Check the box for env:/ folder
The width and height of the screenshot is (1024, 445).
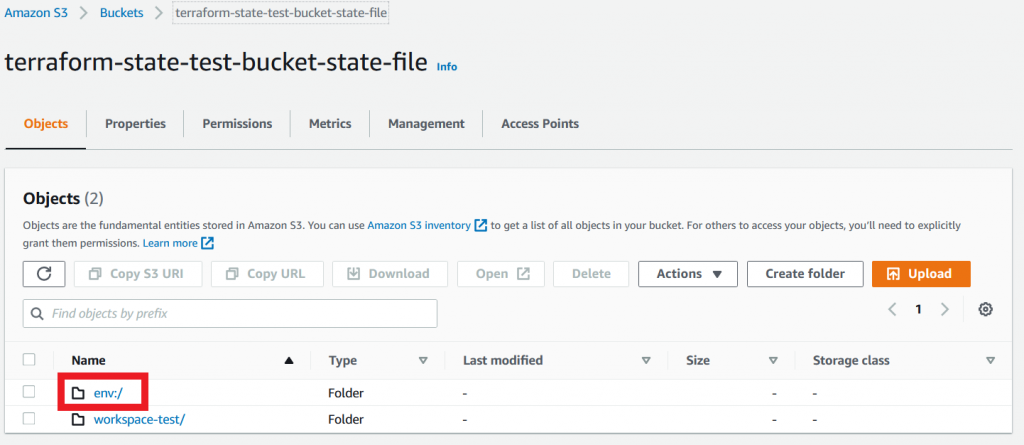point(29,393)
